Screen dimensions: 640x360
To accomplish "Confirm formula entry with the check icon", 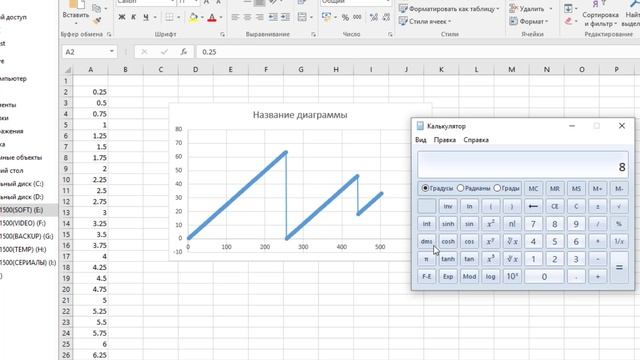I will pos(164,52).
